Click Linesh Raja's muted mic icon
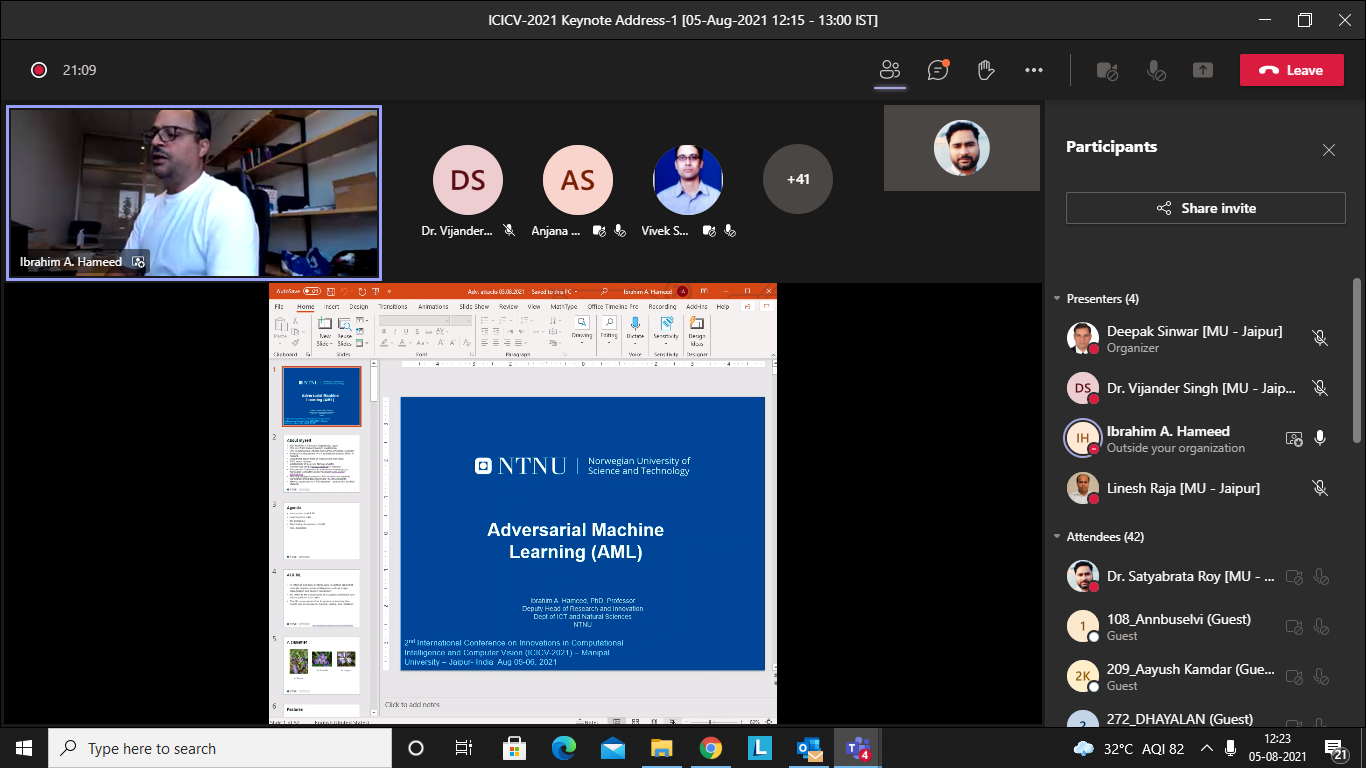 [x=1320, y=488]
